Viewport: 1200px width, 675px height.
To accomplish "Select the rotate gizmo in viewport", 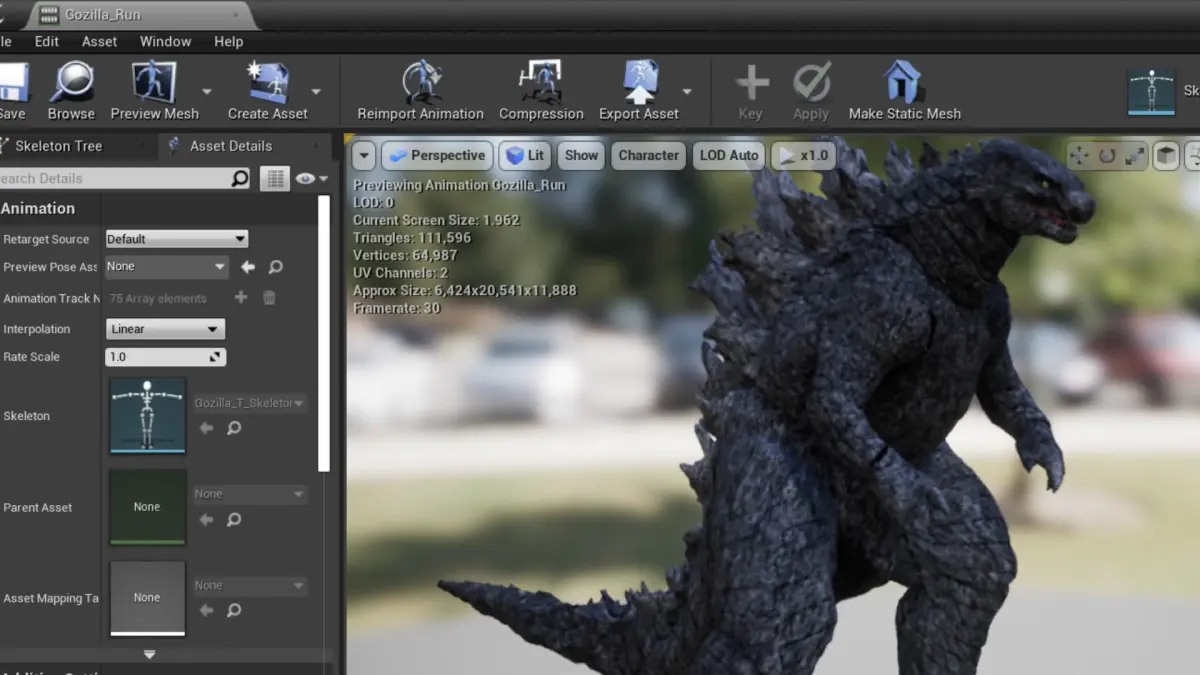I will [1107, 156].
